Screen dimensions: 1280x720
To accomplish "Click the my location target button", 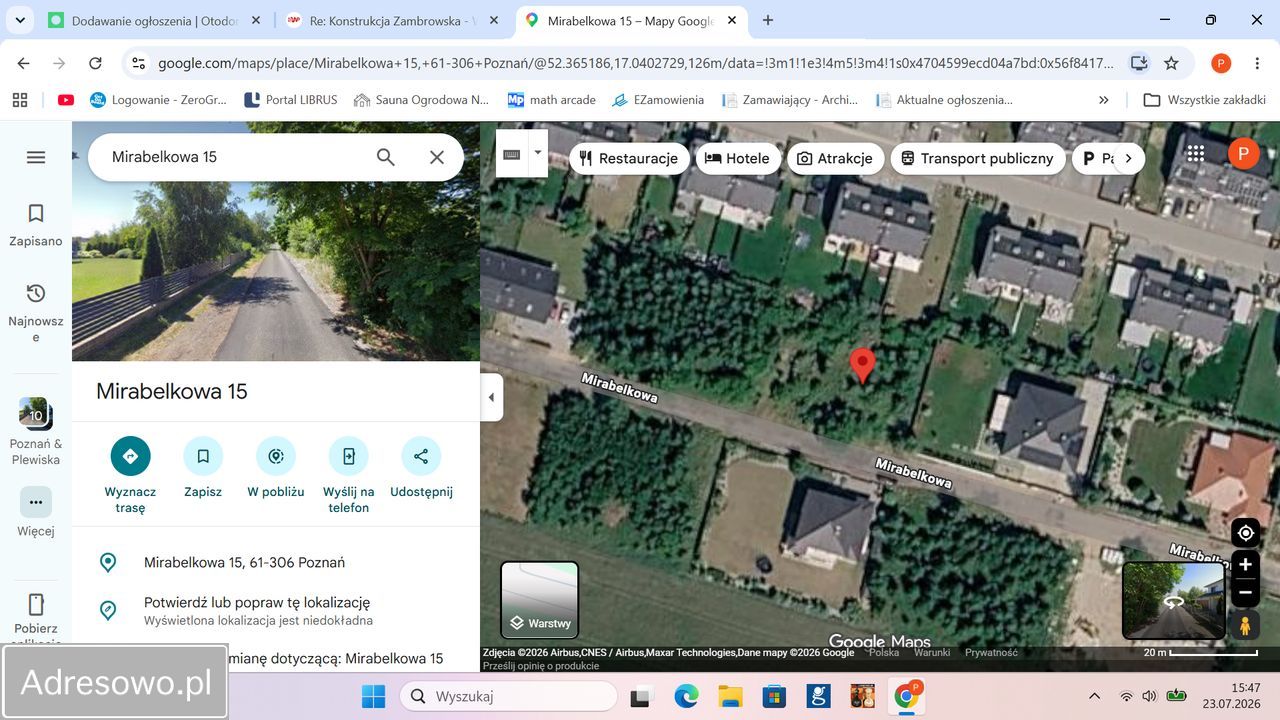I will tap(1245, 533).
